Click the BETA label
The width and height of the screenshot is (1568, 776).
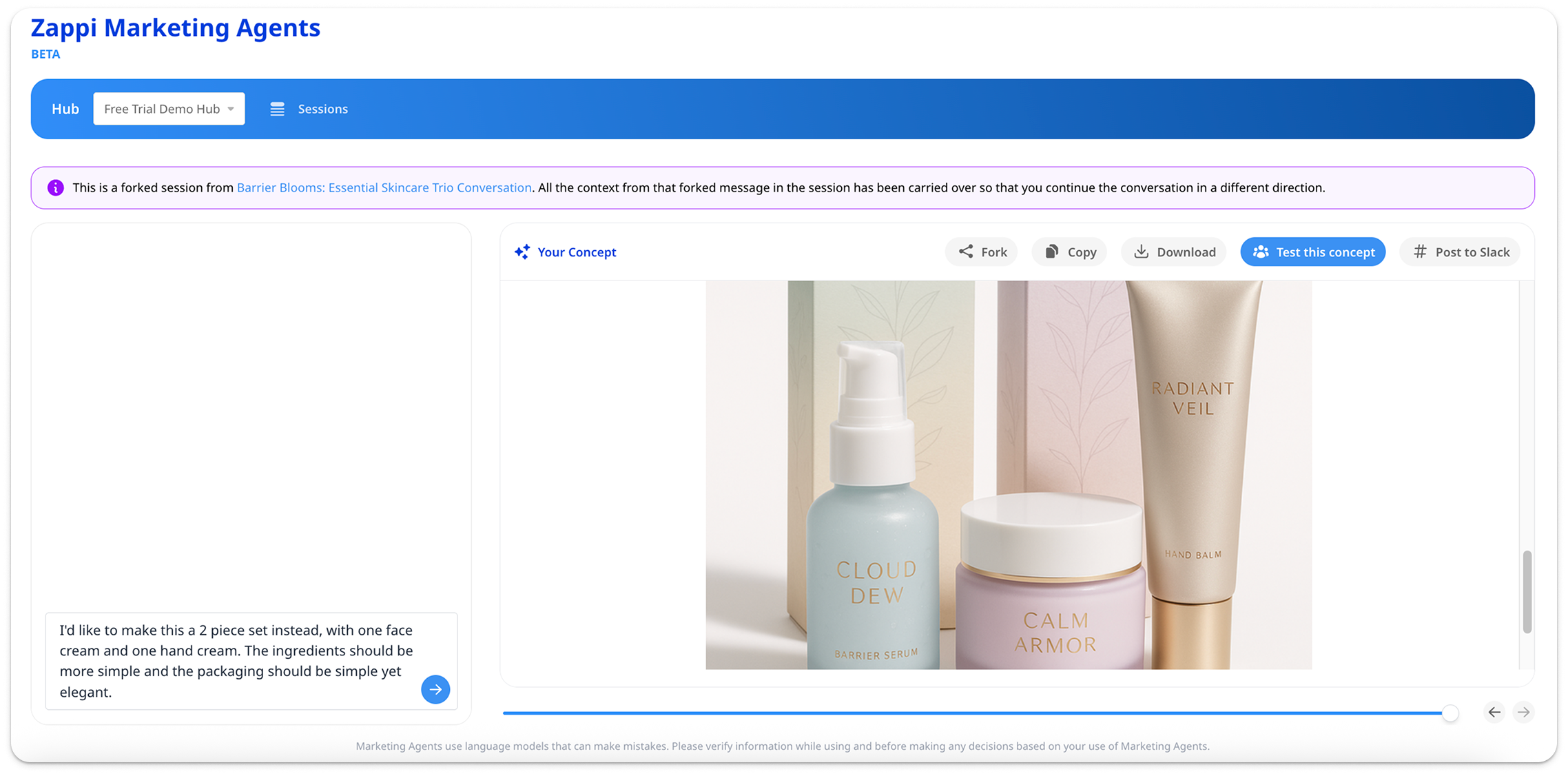(45, 54)
